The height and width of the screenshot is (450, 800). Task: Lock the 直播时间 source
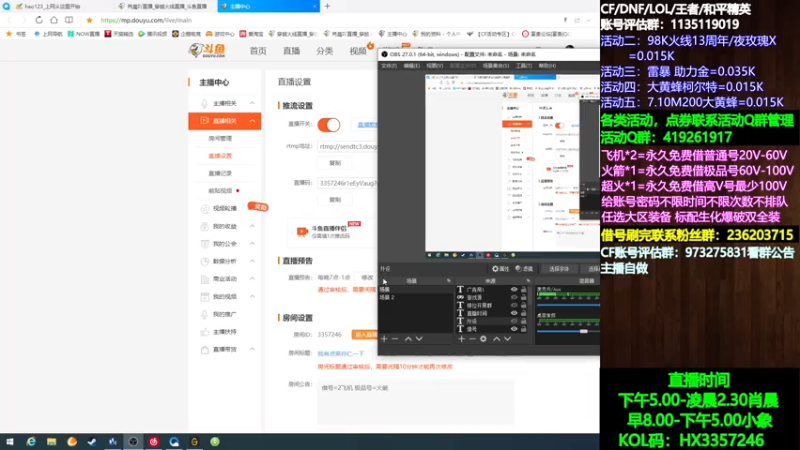click(523, 313)
